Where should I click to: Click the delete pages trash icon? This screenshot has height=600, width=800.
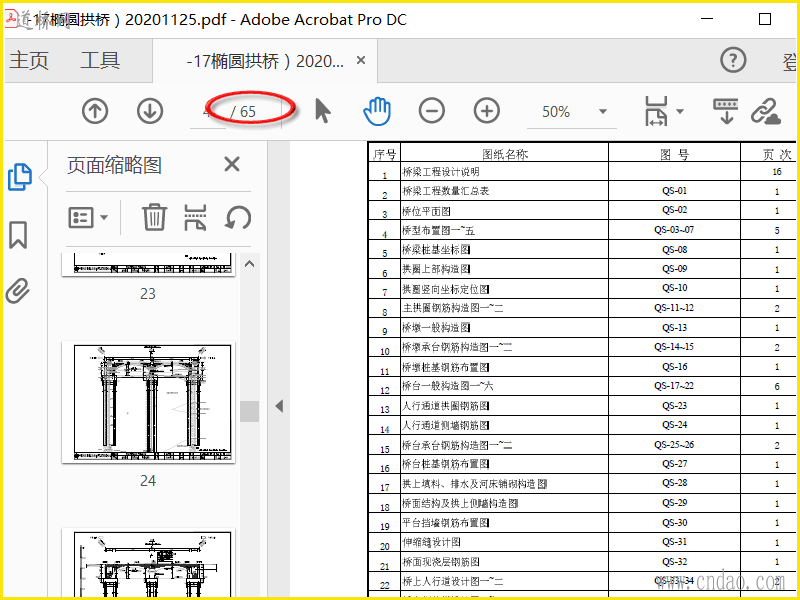154,217
